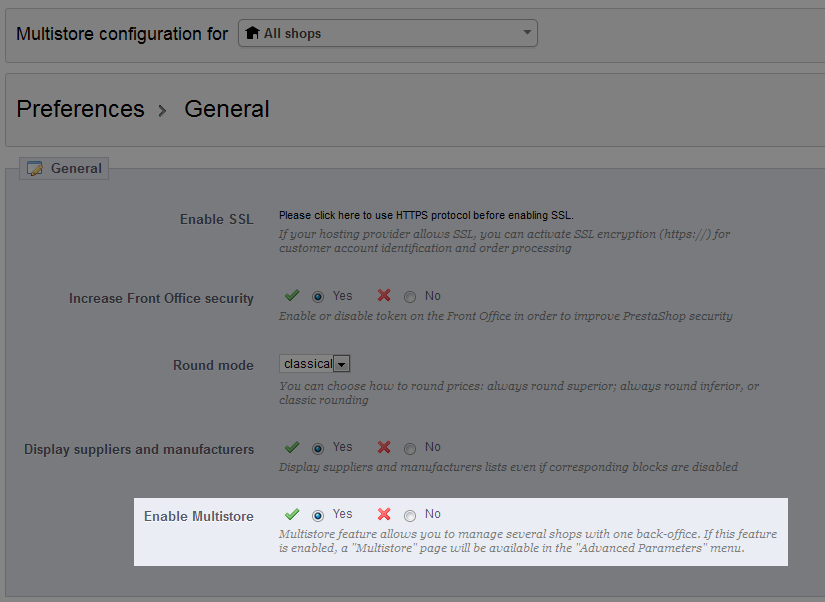Viewport: 825px width, 602px height.
Task: Click red X for Increase Front Office security
Action: coord(384,296)
